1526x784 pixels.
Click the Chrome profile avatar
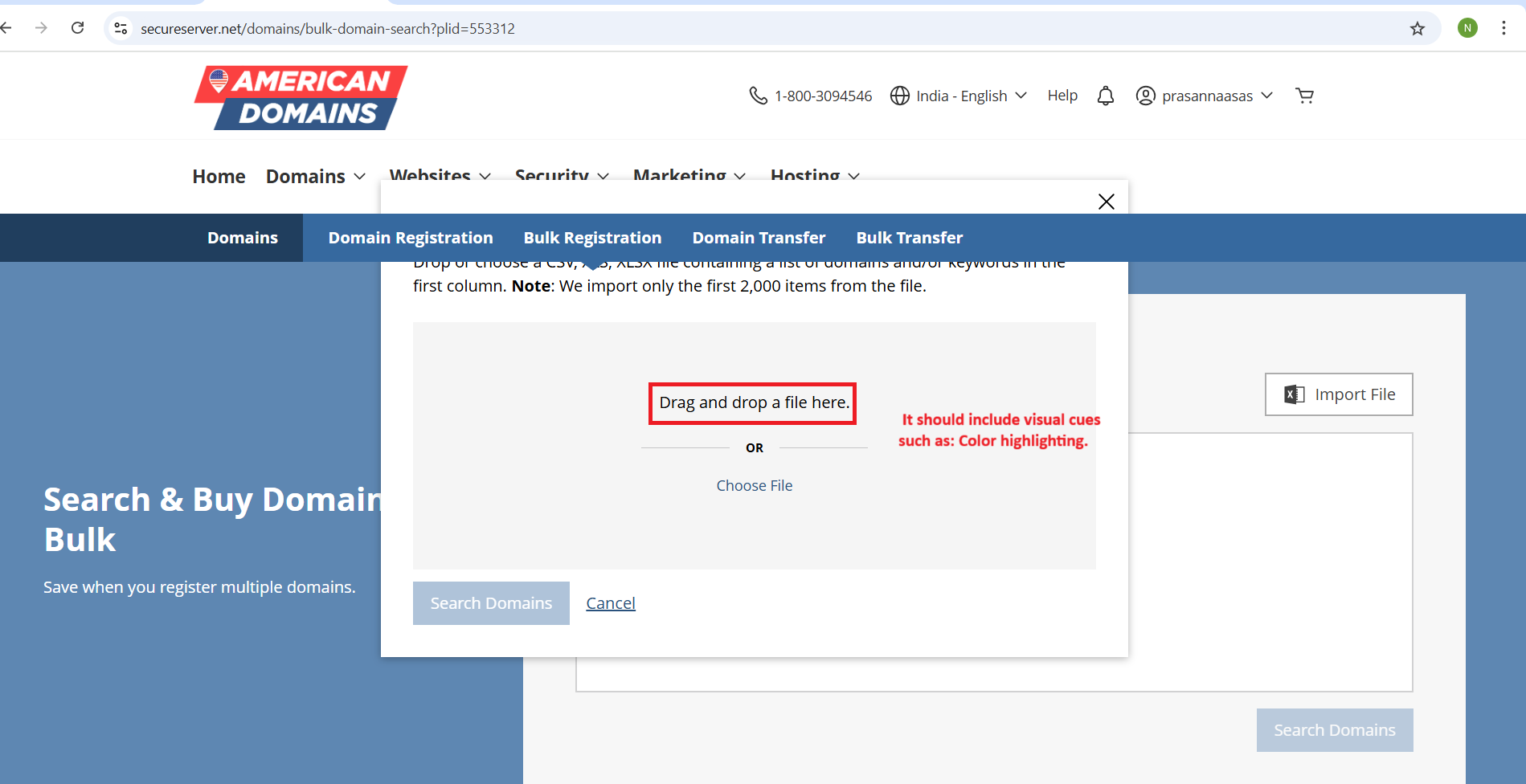[x=1467, y=28]
